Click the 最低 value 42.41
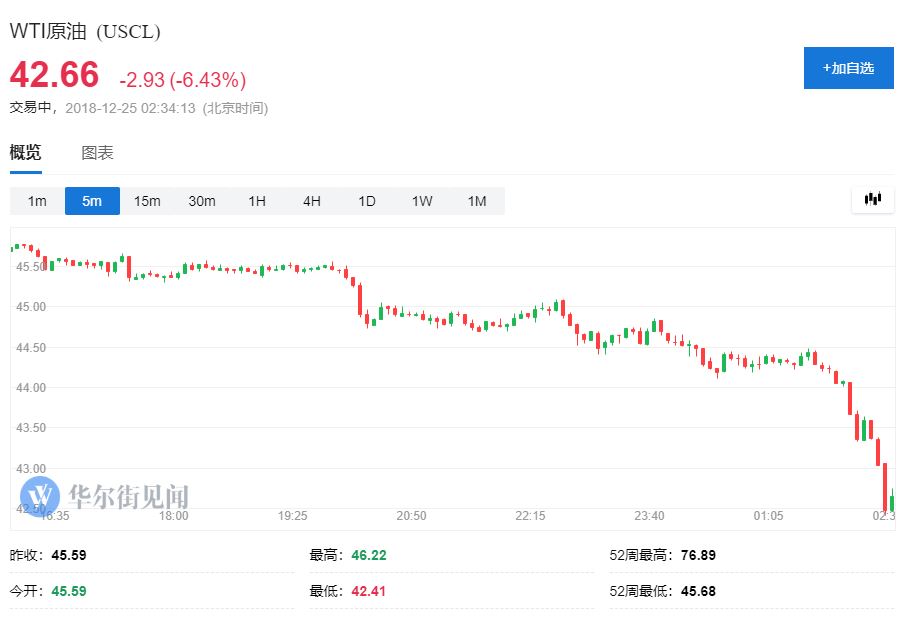Image resolution: width=907 pixels, height=626 pixels. (x=368, y=591)
